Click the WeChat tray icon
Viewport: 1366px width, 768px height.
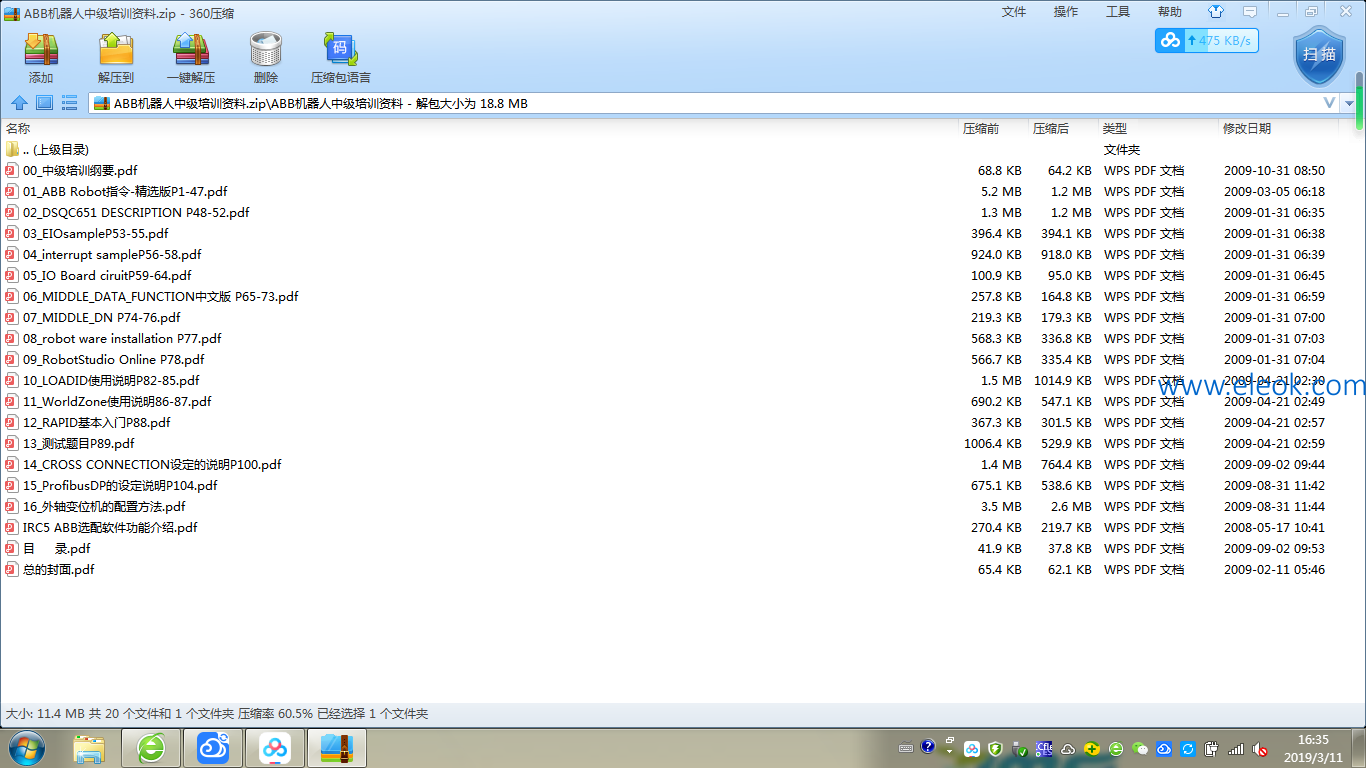(1140, 748)
